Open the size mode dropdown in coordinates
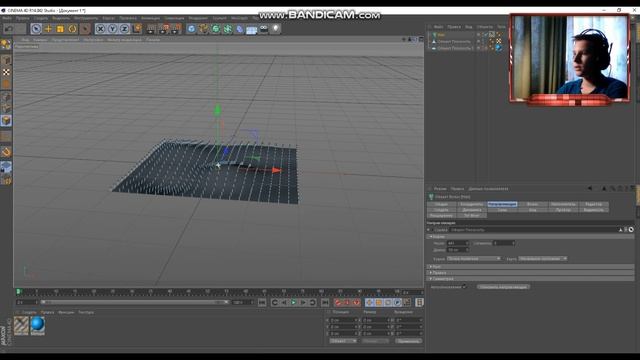640x360 pixels. point(375,341)
